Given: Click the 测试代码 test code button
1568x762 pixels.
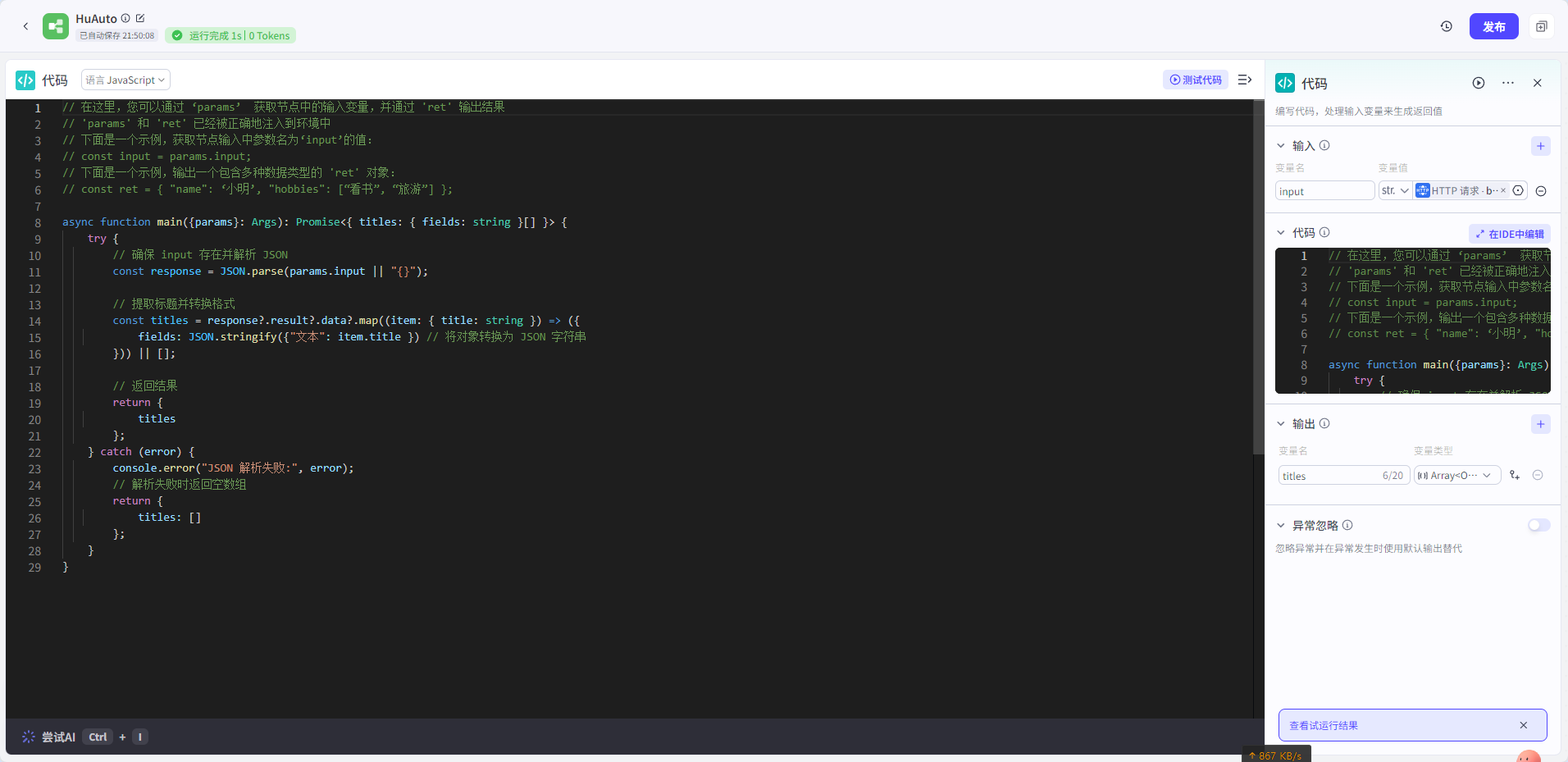Looking at the screenshot, I should [1195, 80].
